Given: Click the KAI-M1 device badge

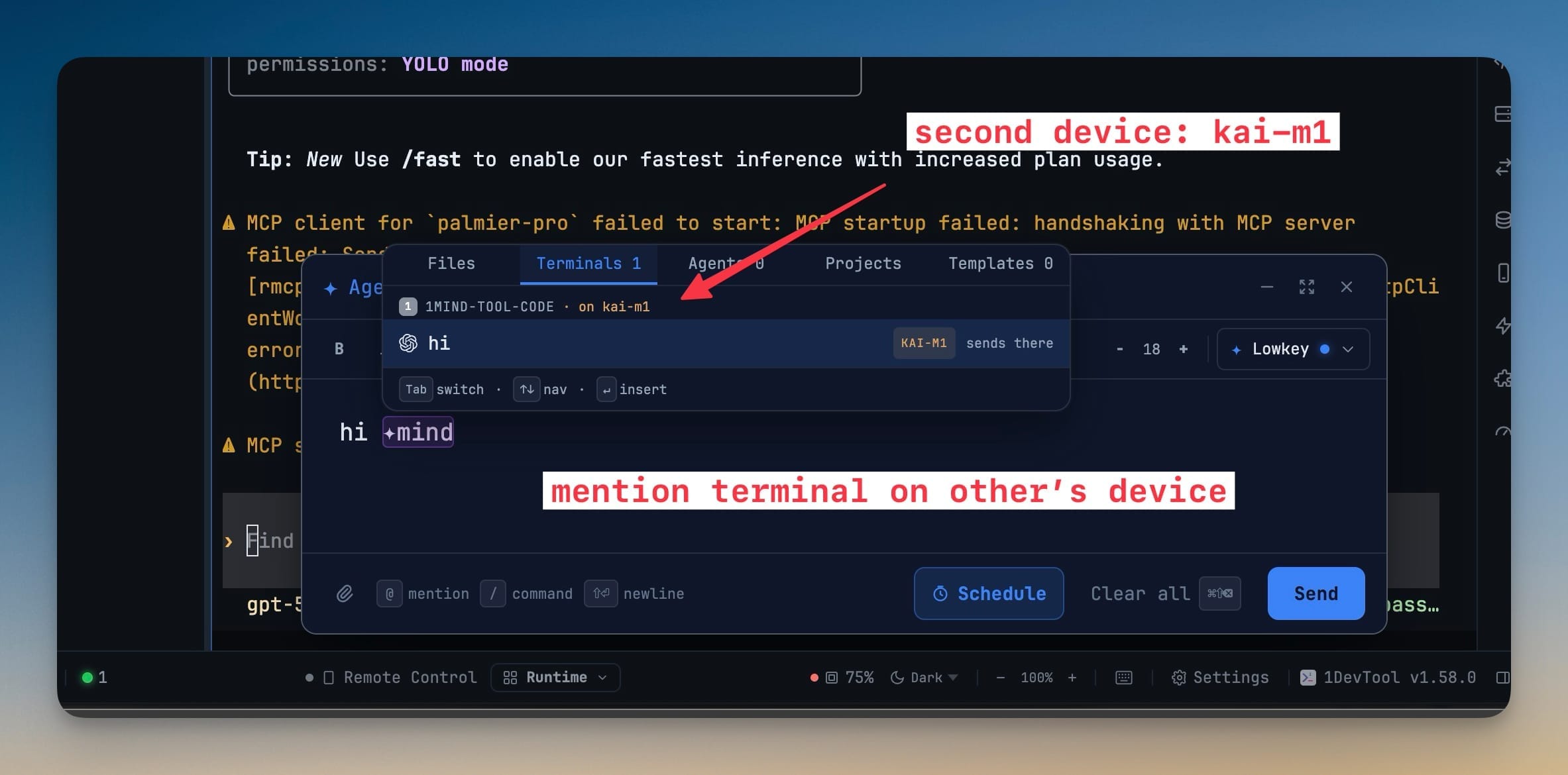Looking at the screenshot, I should click(924, 343).
